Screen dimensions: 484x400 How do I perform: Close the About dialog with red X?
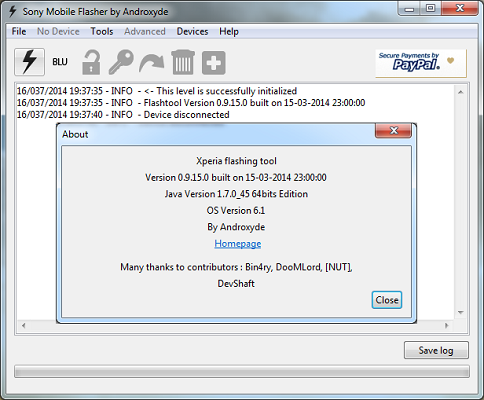tap(394, 130)
